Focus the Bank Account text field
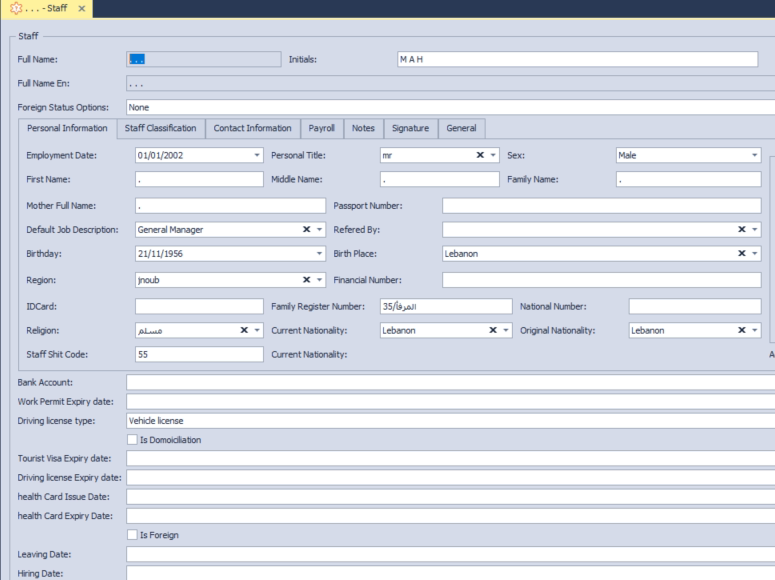Image resolution: width=775 pixels, height=580 pixels. coord(450,381)
